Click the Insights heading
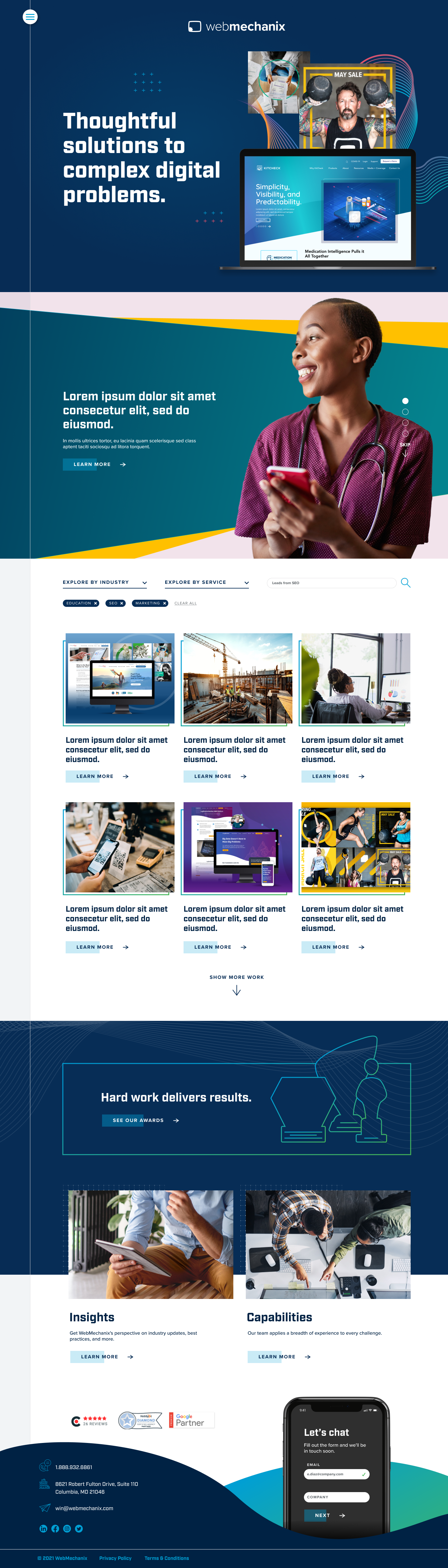This screenshot has height=1568, width=448. pyautogui.click(x=92, y=1317)
